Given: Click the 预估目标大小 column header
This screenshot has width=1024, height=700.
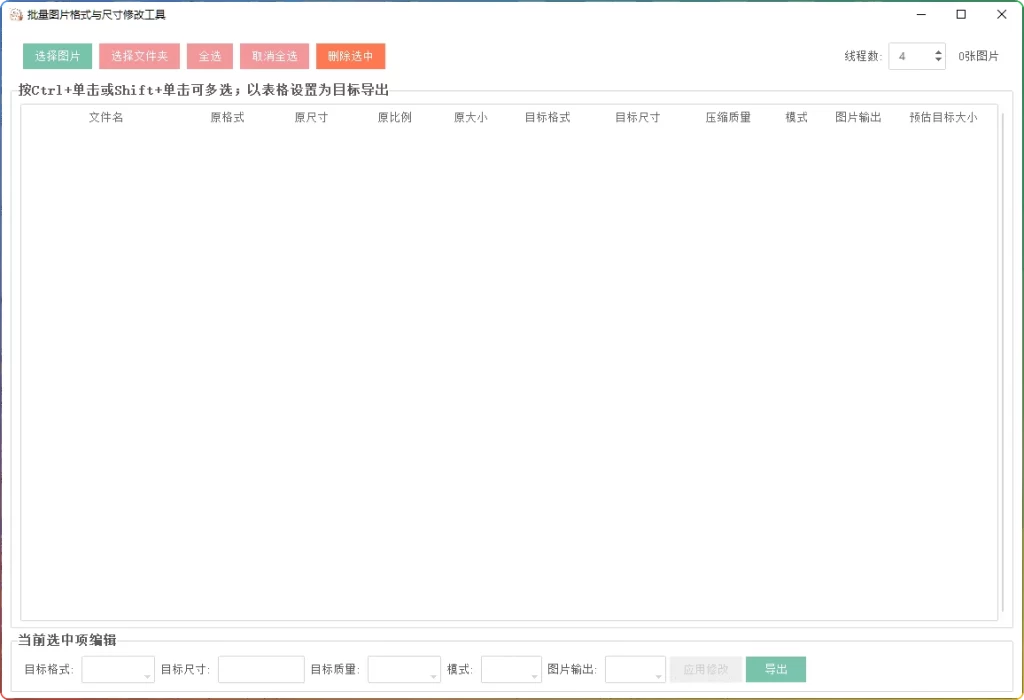Looking at the screenshot, I should coord(942,117).
